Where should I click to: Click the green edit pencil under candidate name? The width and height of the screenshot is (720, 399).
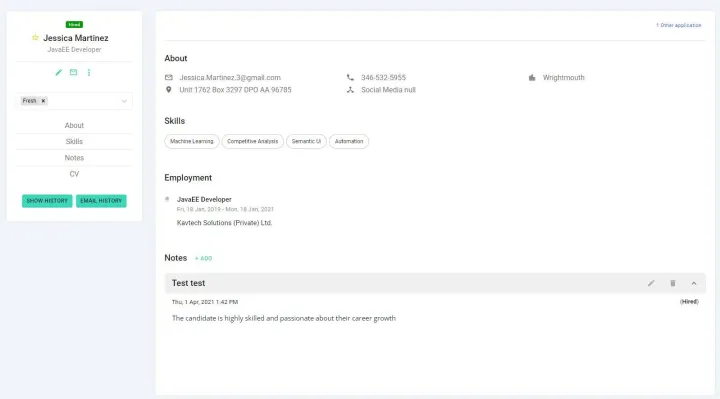[x=59, y=73]
